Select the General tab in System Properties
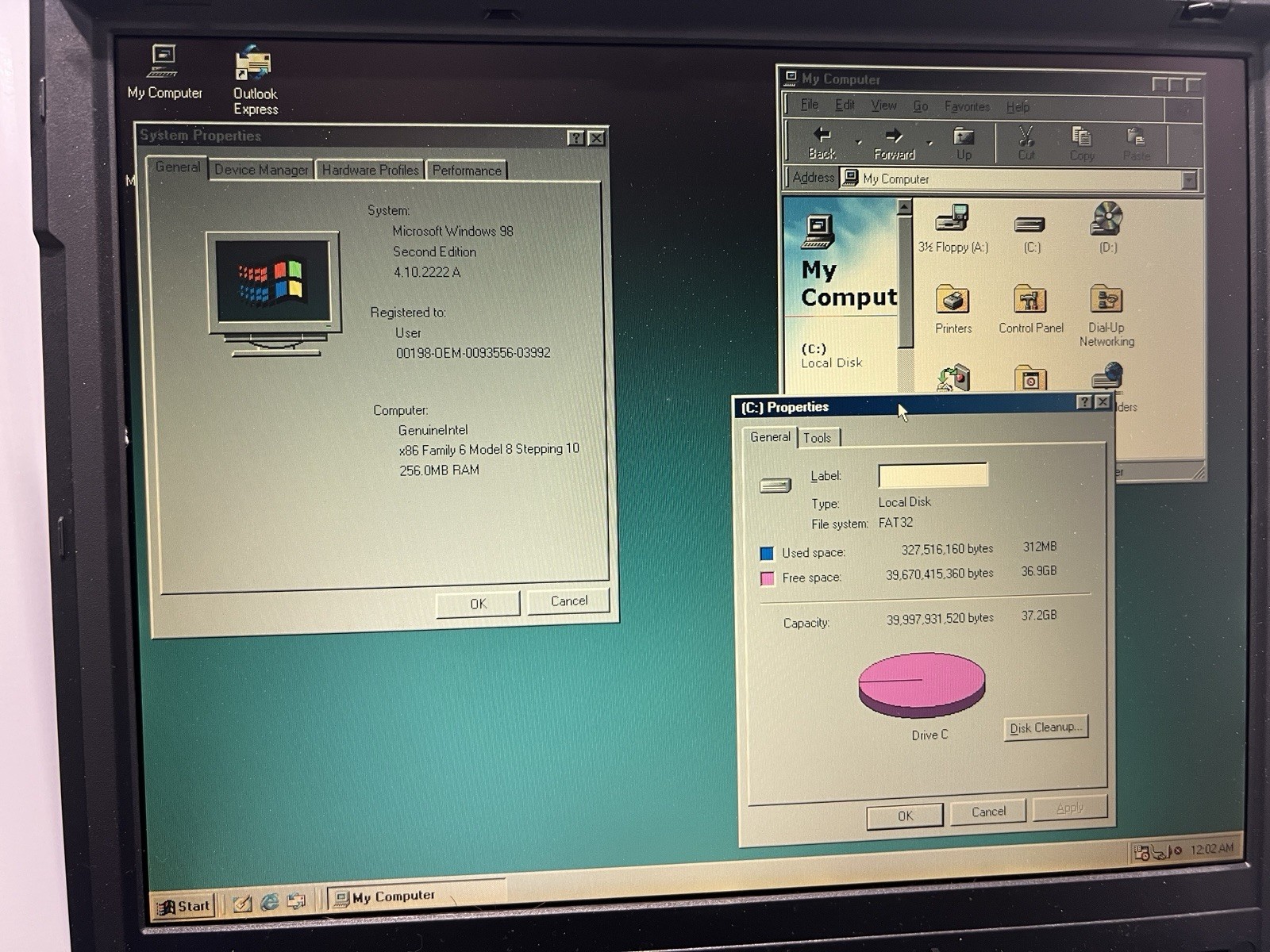 pyautogui.click(x=178, y=167)
